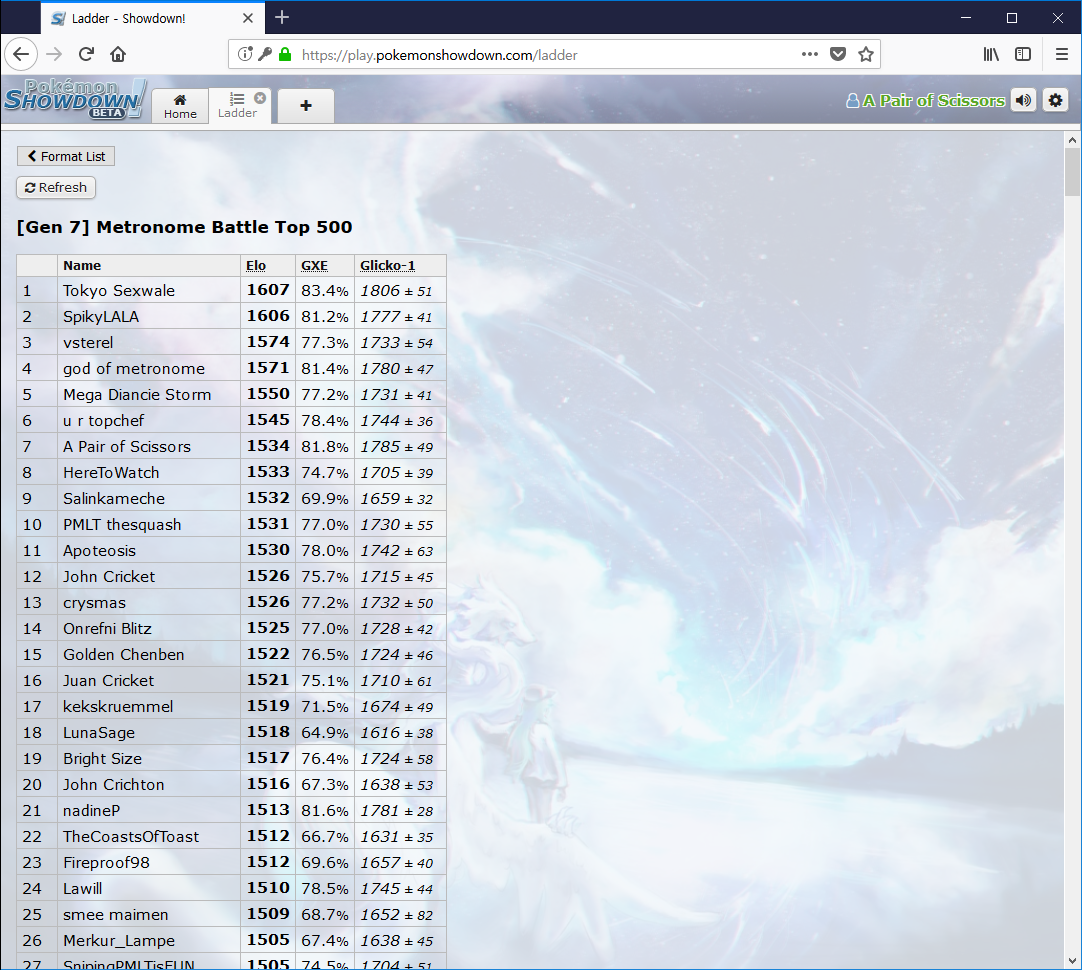1082x970 pixels.
Task: Open the Firefox library icon
Action: (x=991, y=55)
